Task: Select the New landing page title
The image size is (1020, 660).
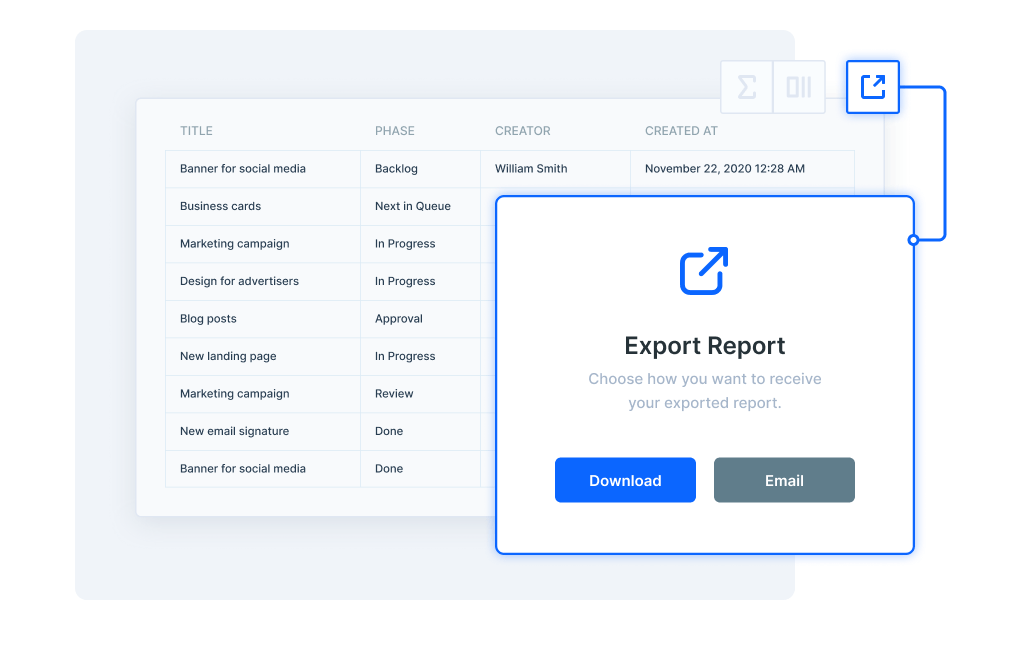Action: coord(228,356)
